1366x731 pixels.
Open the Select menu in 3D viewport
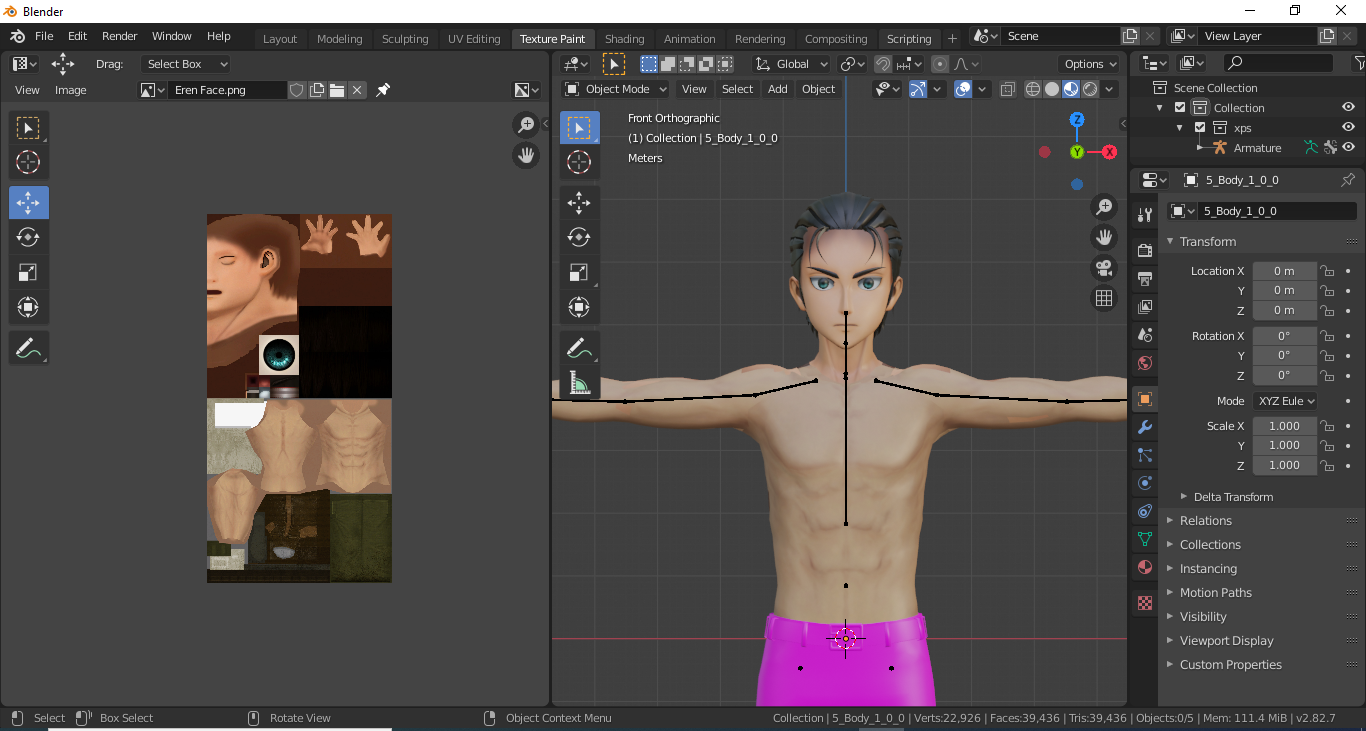click(x=737, y=89)
